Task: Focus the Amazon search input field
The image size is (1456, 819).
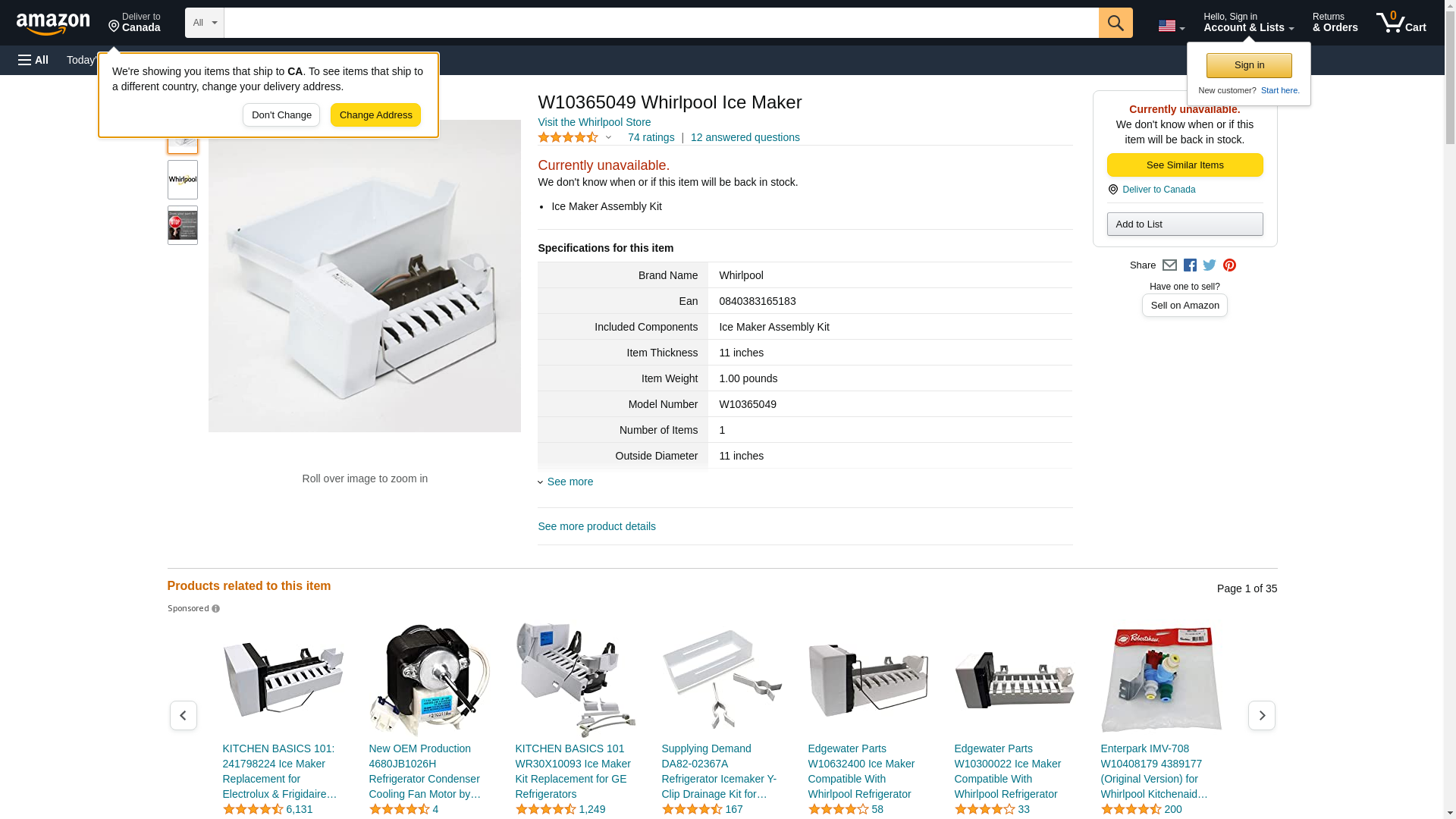Action: tap(661, 23)
